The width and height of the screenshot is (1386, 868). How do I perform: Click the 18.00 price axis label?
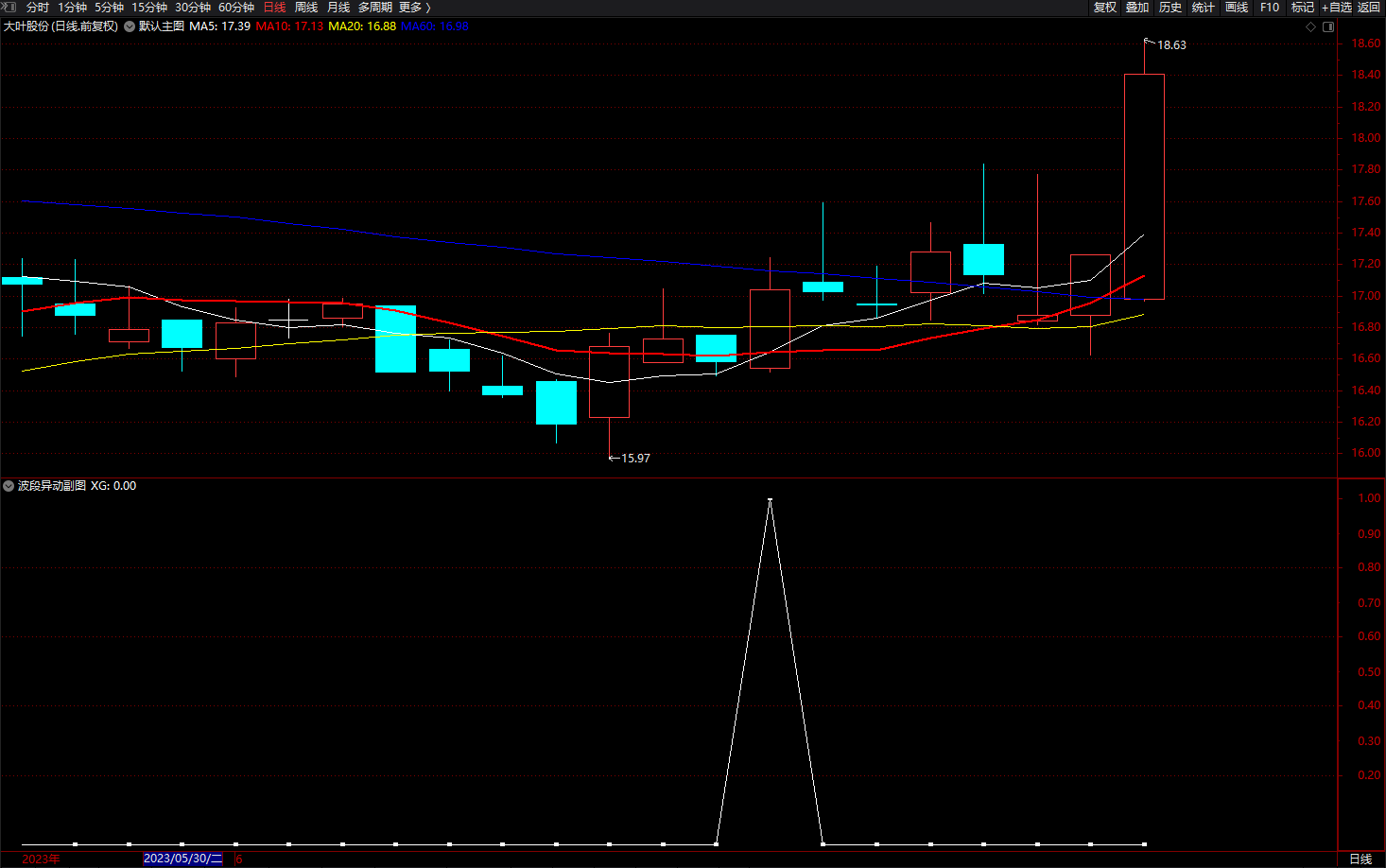[x=1365, y=138]
